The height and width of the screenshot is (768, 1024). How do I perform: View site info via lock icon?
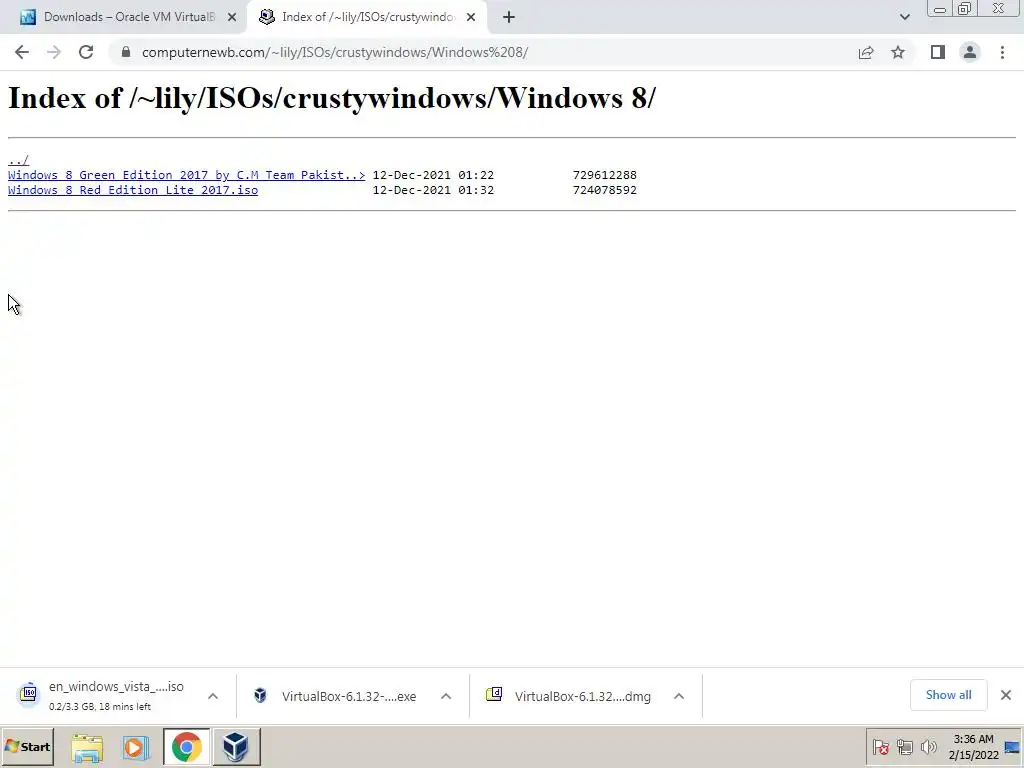126,52
